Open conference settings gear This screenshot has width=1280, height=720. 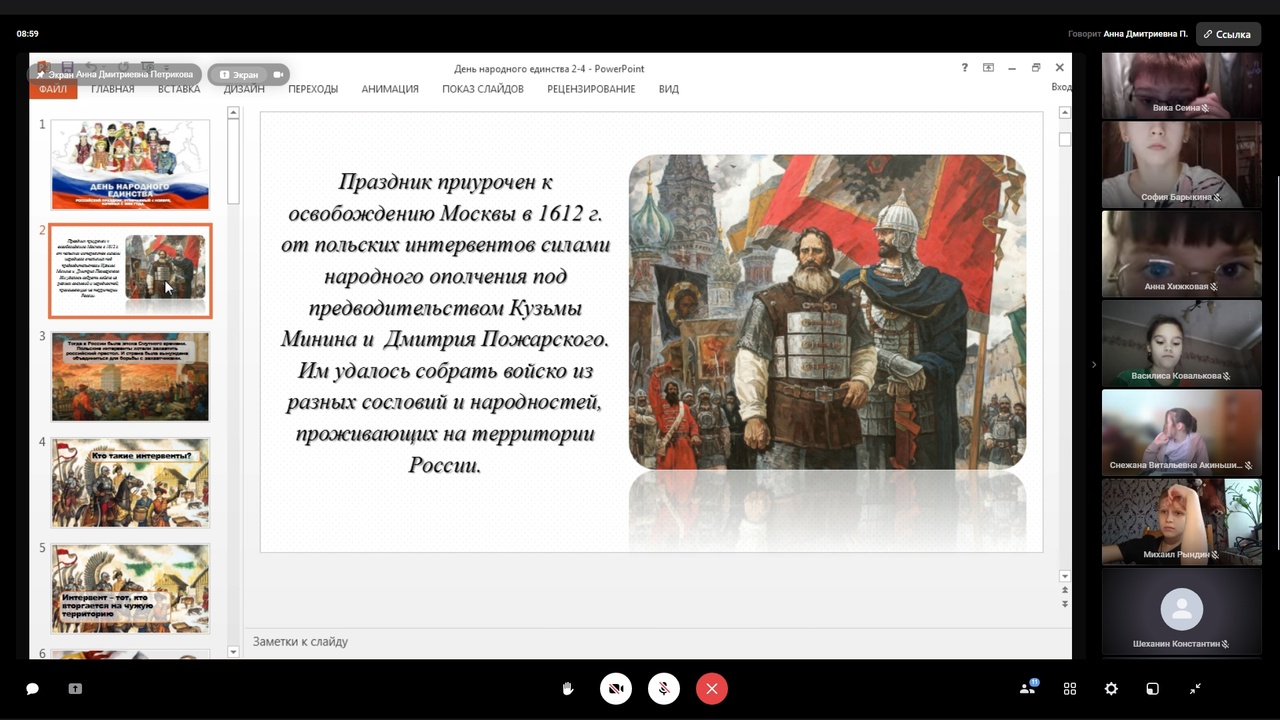tap(1111, 689)
